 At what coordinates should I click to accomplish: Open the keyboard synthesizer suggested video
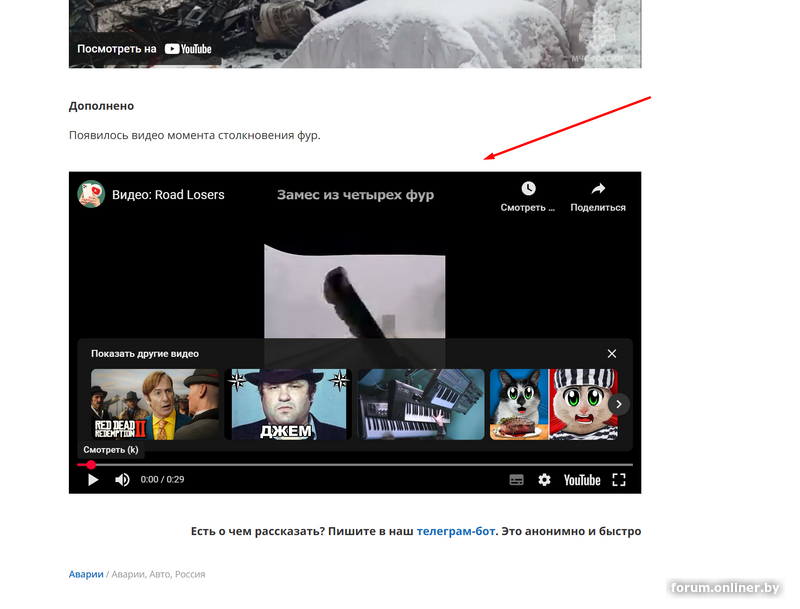[421, 404]
